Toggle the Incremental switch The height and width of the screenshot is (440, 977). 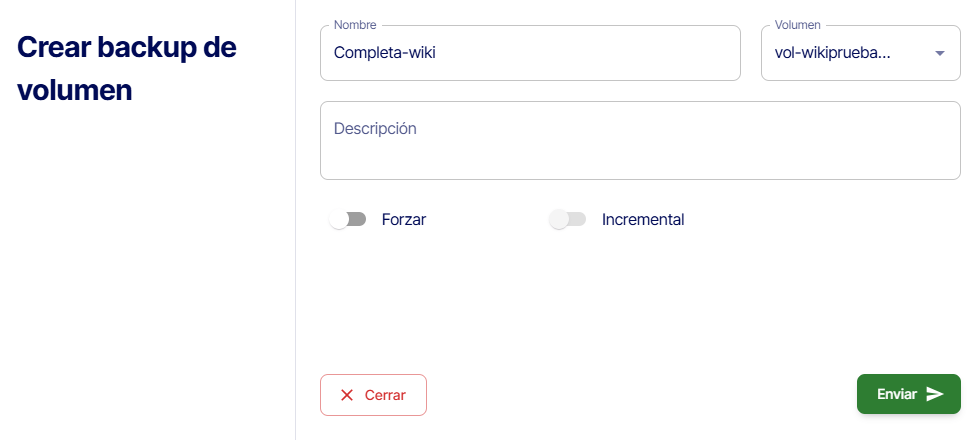pyautogui.click(x=567, y=219)
